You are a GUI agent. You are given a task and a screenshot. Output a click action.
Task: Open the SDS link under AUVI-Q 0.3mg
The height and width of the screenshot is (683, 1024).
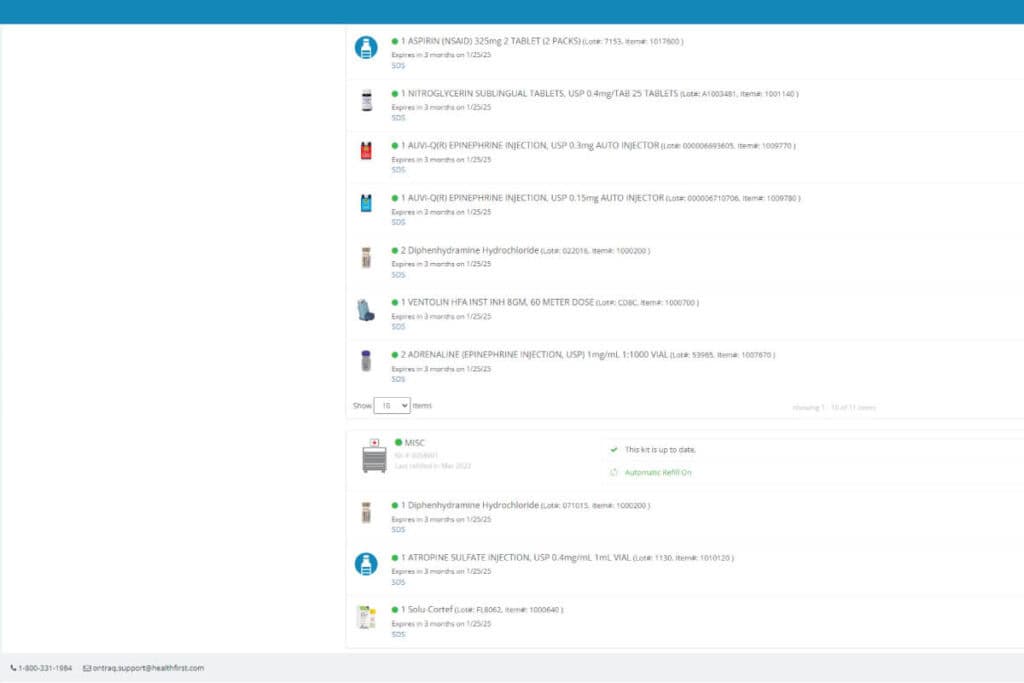[398, 170]
